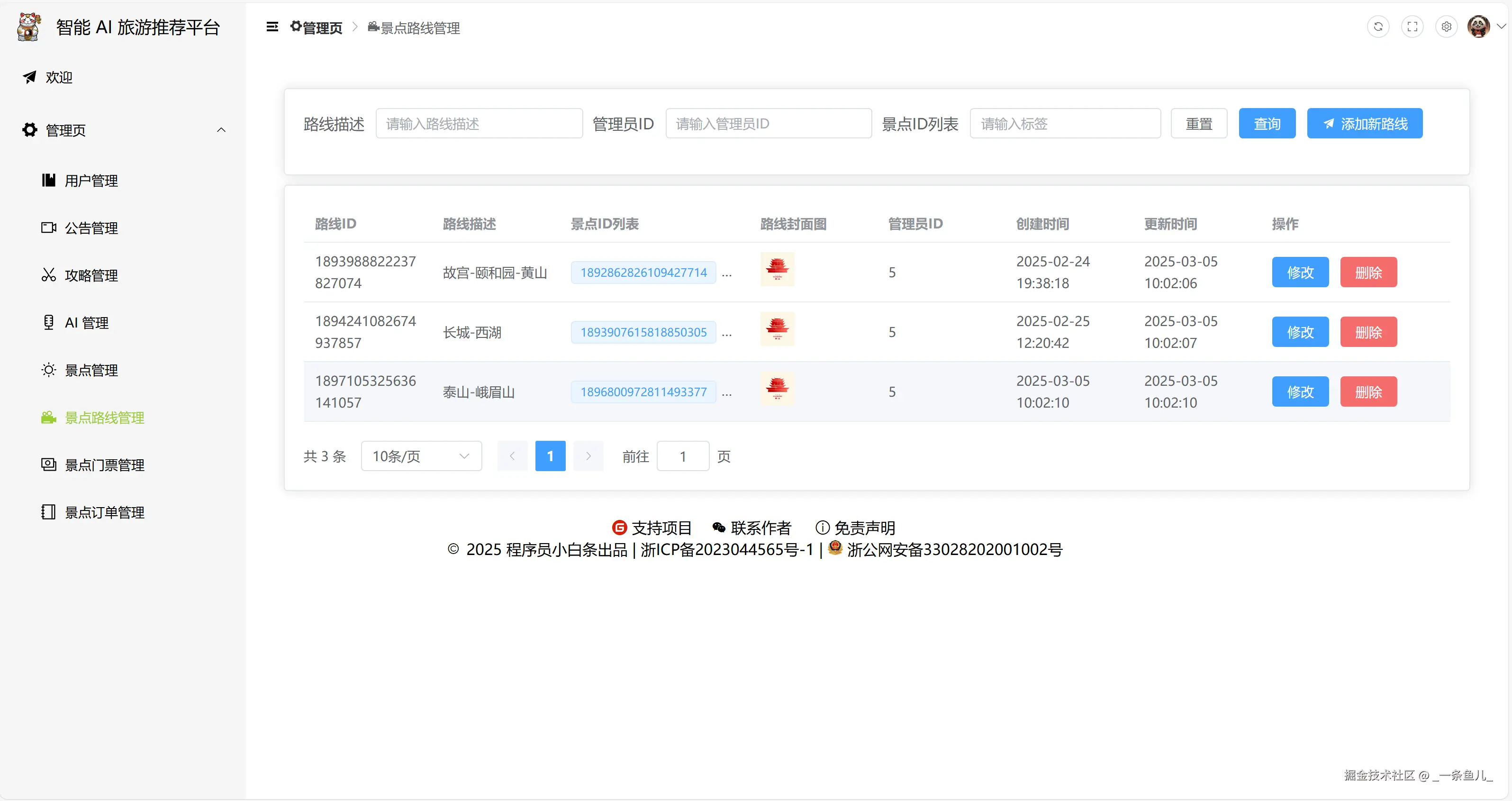Edit the 泰山-峨眉山 route
This screenshot has width=1512, height=801.
tap(1300, 391)
